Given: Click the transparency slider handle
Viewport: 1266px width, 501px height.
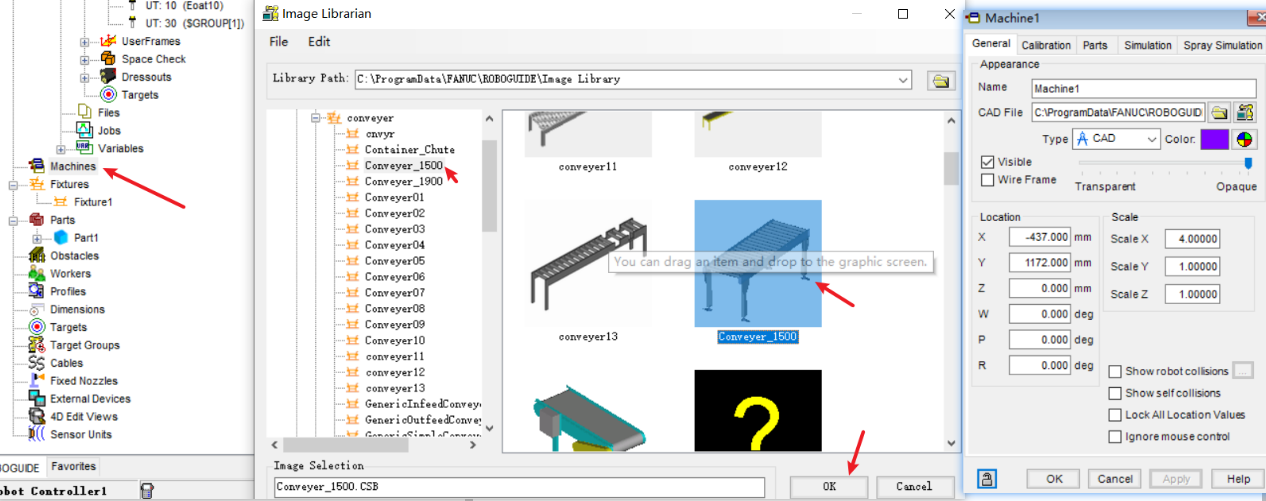Looking at the screenshot, I should [1247, 163].
